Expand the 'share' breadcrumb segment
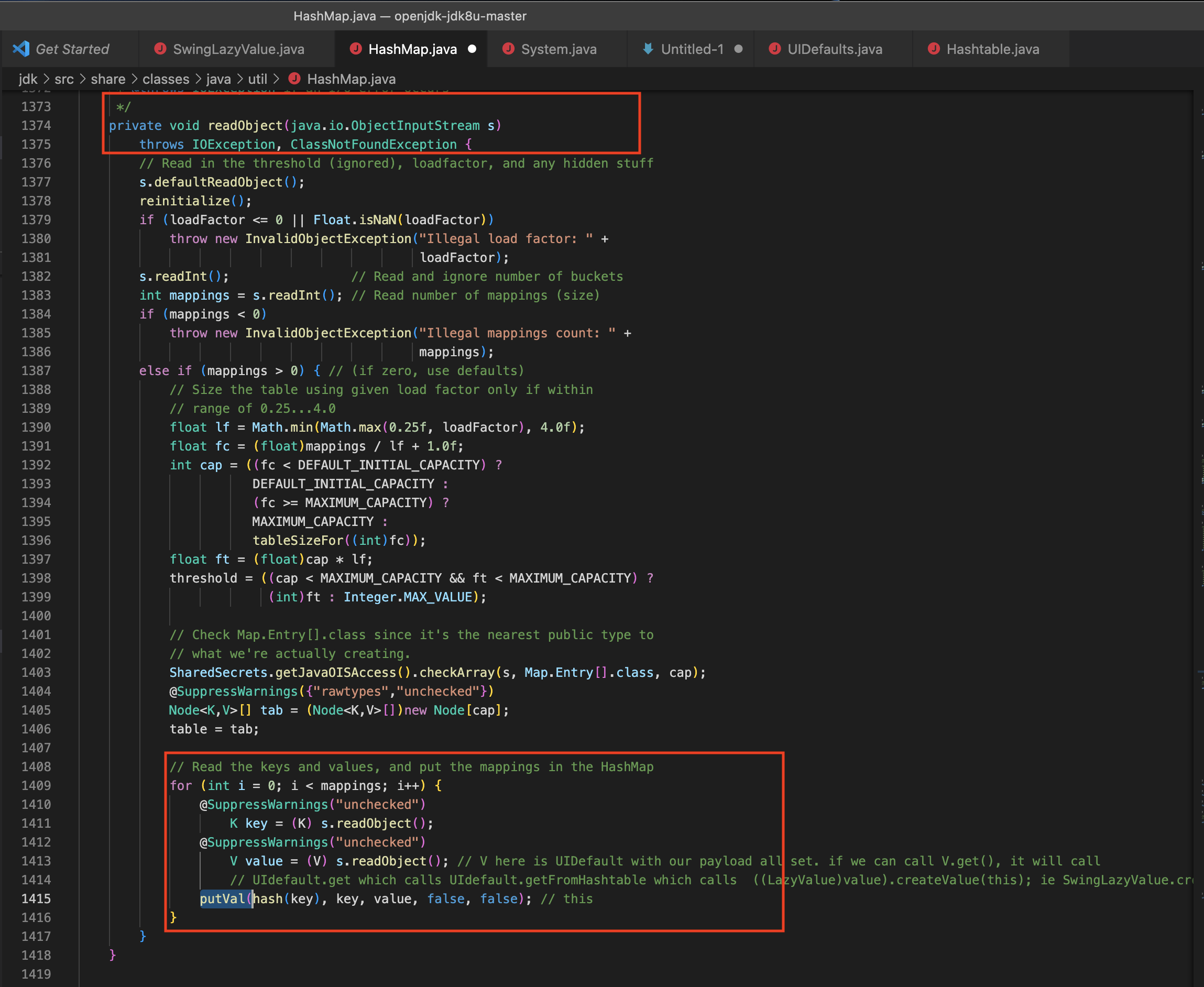1204x987 pixels. (108, 79)
